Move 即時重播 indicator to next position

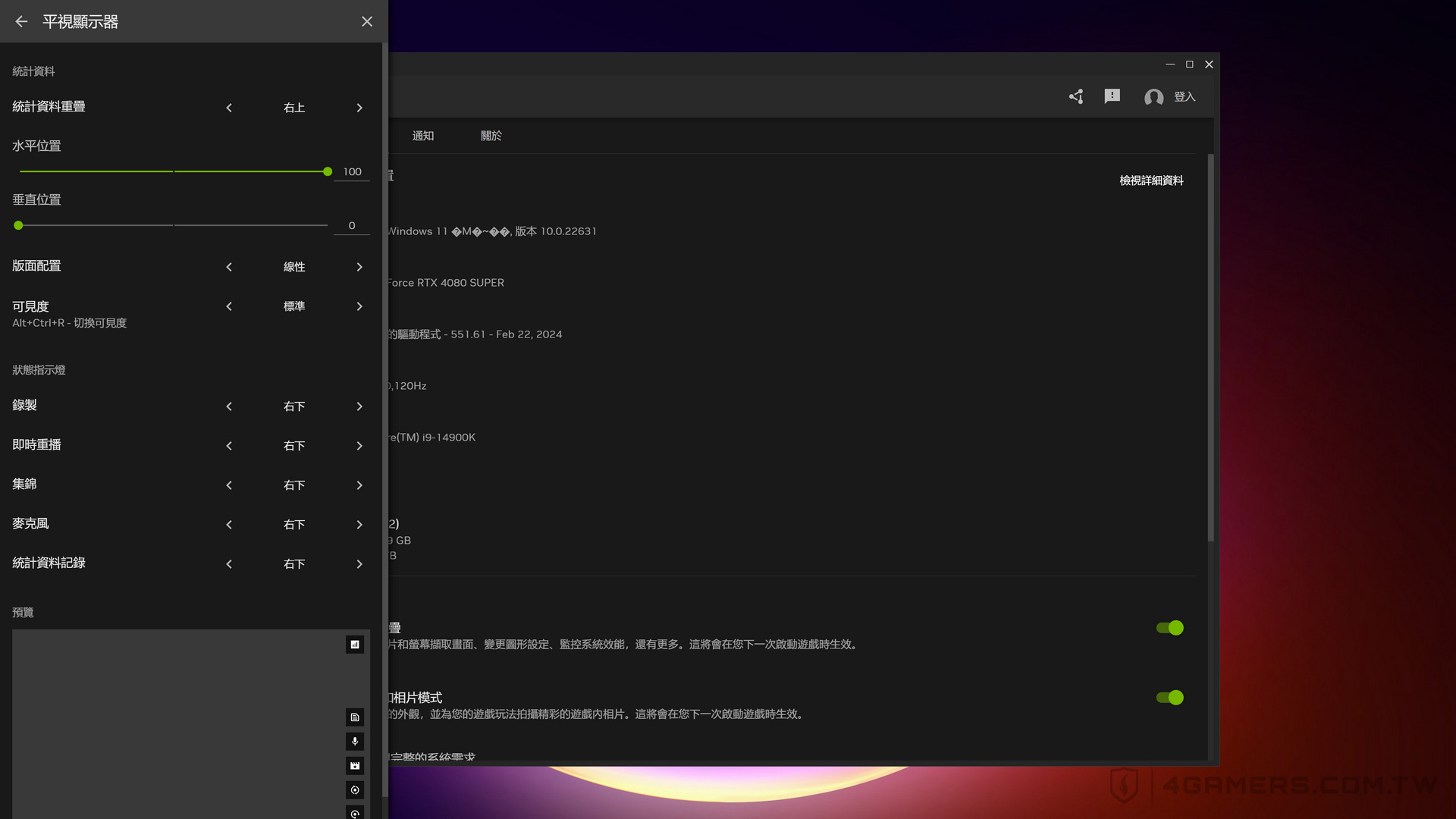pos(359,446)
